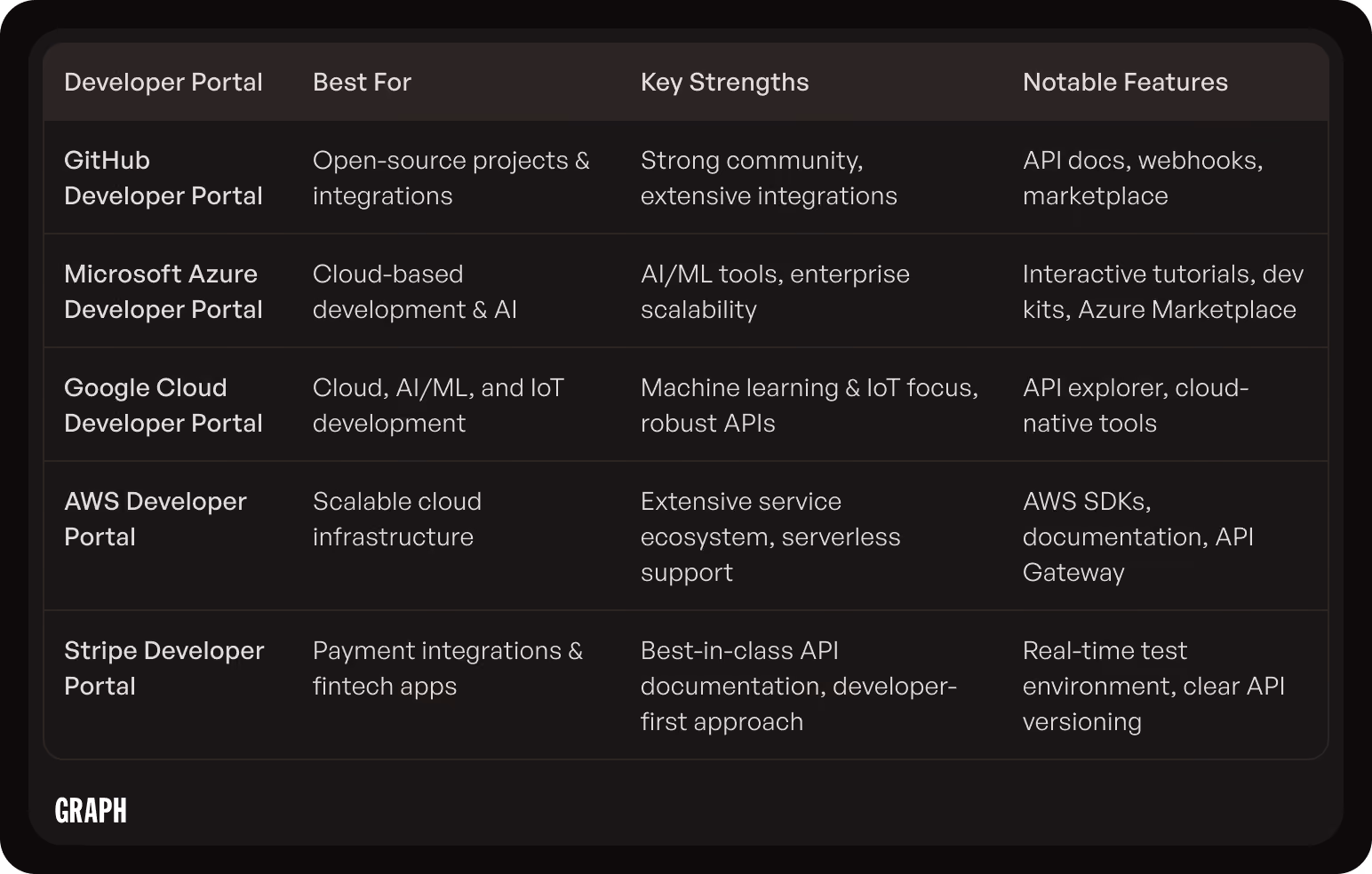Click the Key Strengths column header
The width and height of the screenshot is (1372, 874).
[724, 82]
